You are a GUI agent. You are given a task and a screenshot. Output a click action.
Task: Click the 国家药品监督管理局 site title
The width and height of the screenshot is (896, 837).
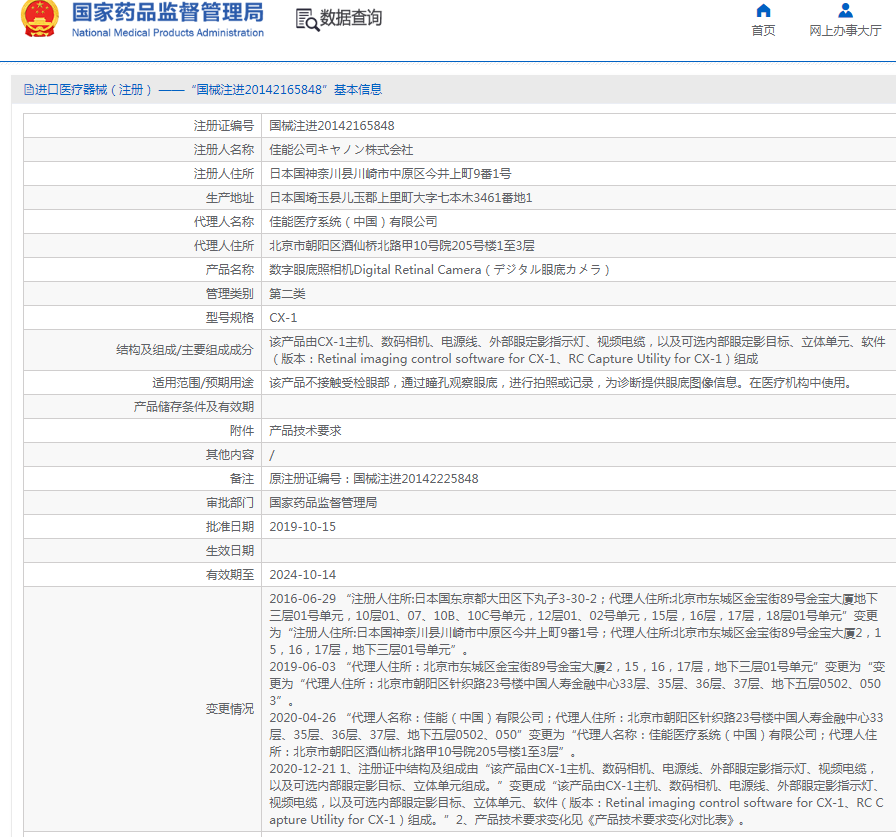(x=168, y=13)
